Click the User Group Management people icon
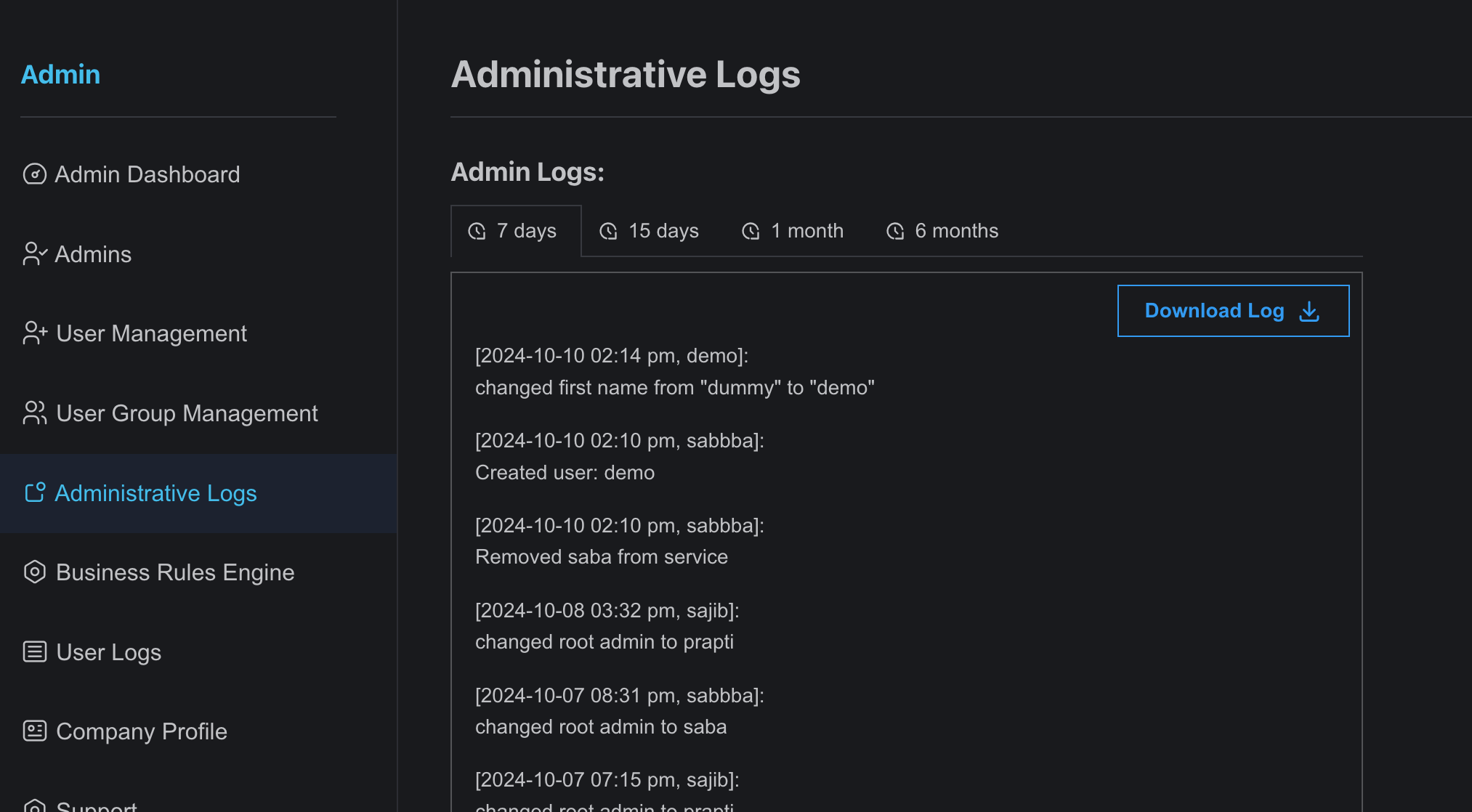Screen dimensions: 1472x812 pyautogui.click(x=35, y=413)
